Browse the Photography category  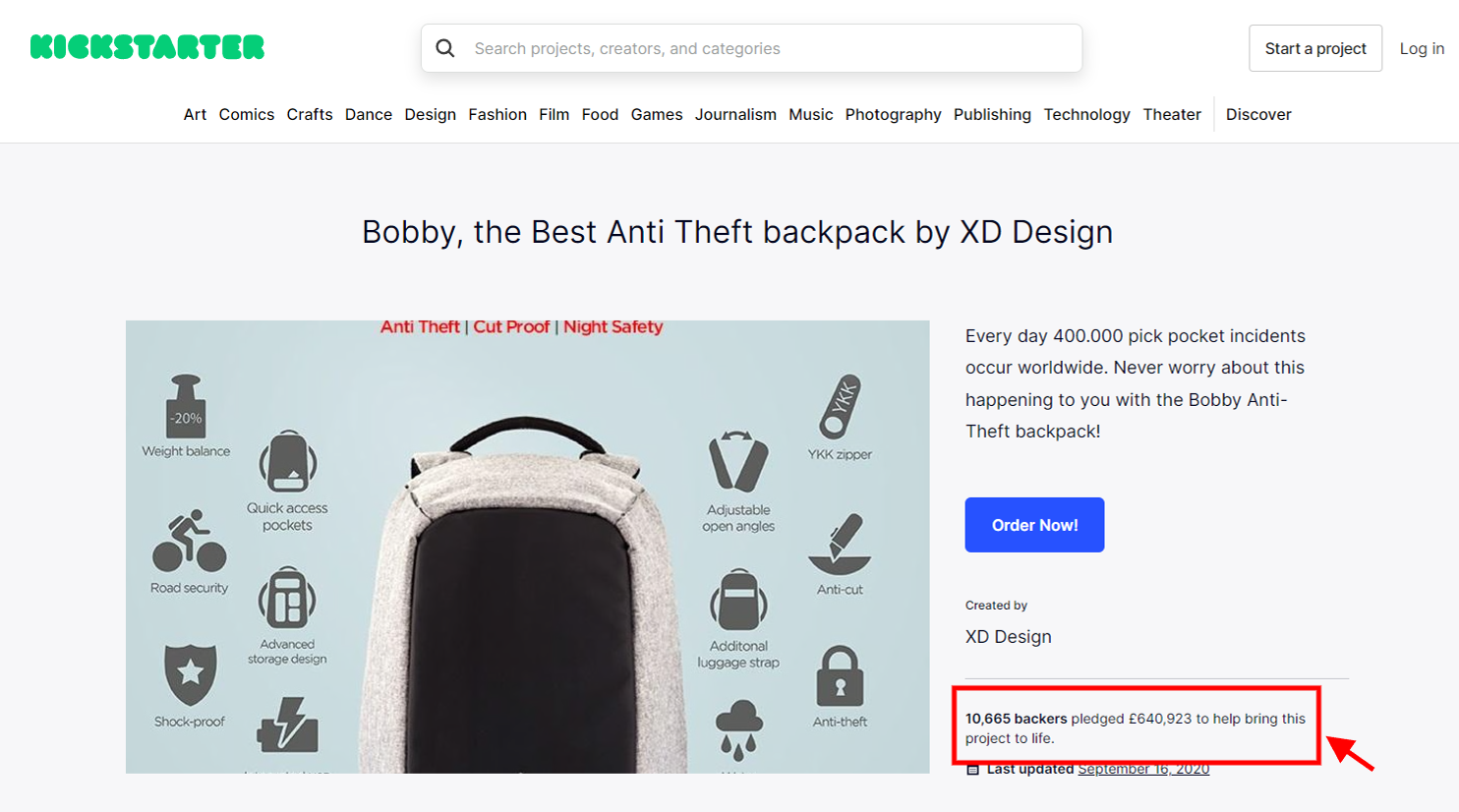(x=893, y=114)
